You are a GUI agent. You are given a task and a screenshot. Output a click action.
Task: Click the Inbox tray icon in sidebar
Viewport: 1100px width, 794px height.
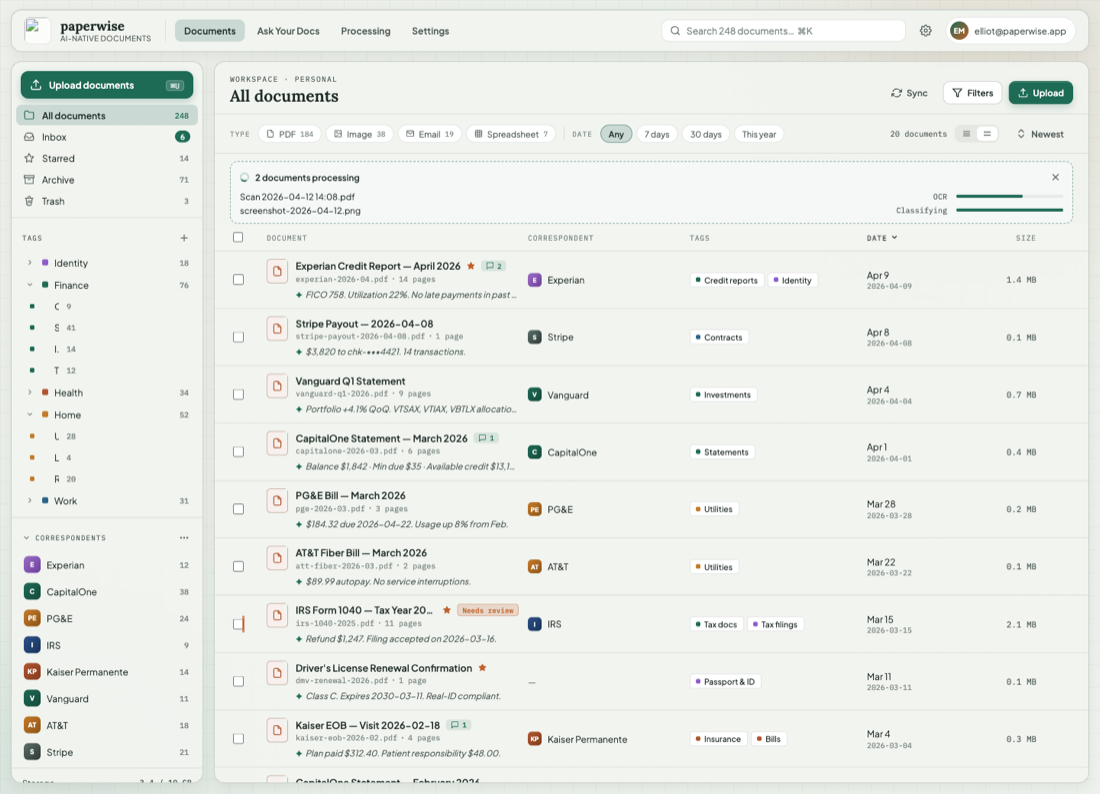pyautogui.click(x=29, y=137)
